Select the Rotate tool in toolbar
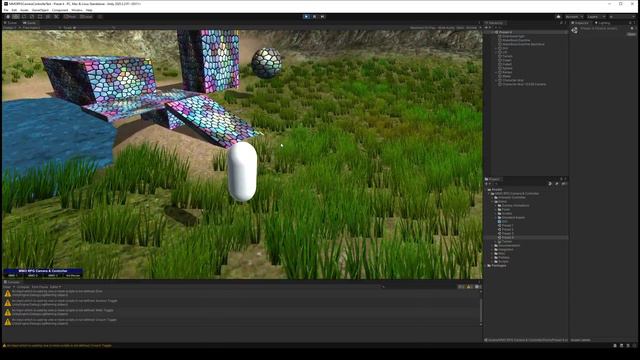 [x=24, y=17]
